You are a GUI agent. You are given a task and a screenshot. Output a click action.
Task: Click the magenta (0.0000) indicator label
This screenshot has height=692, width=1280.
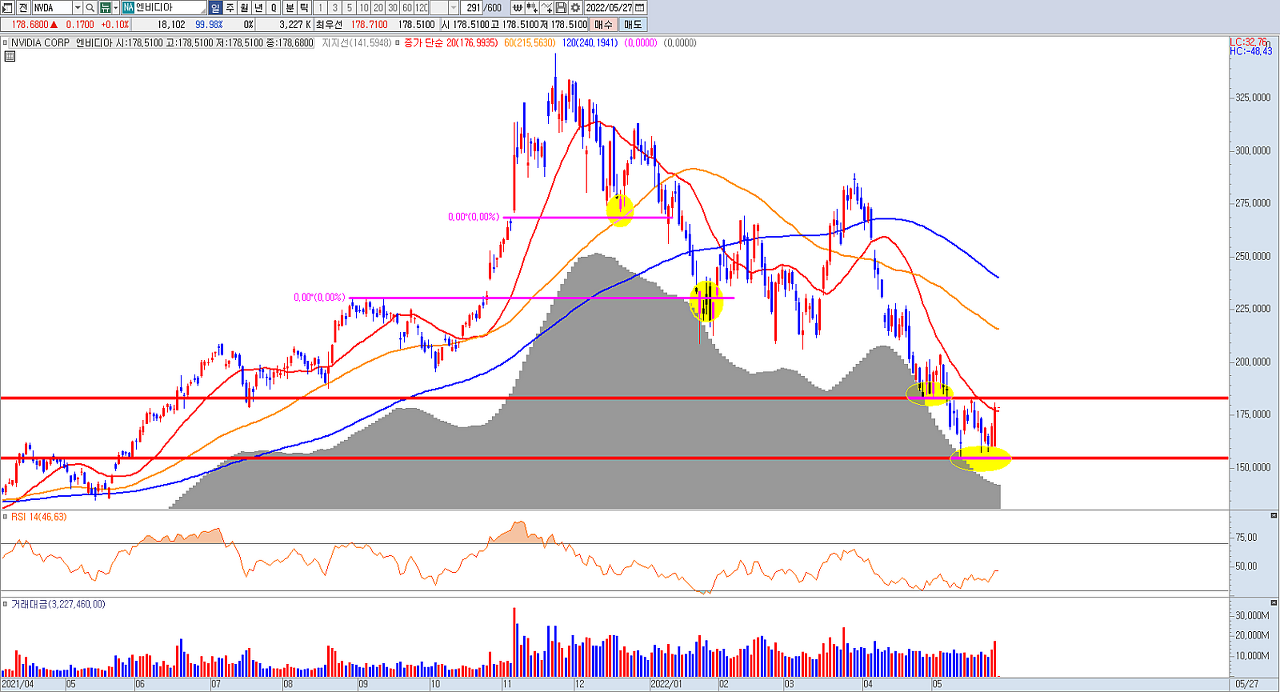642,43
